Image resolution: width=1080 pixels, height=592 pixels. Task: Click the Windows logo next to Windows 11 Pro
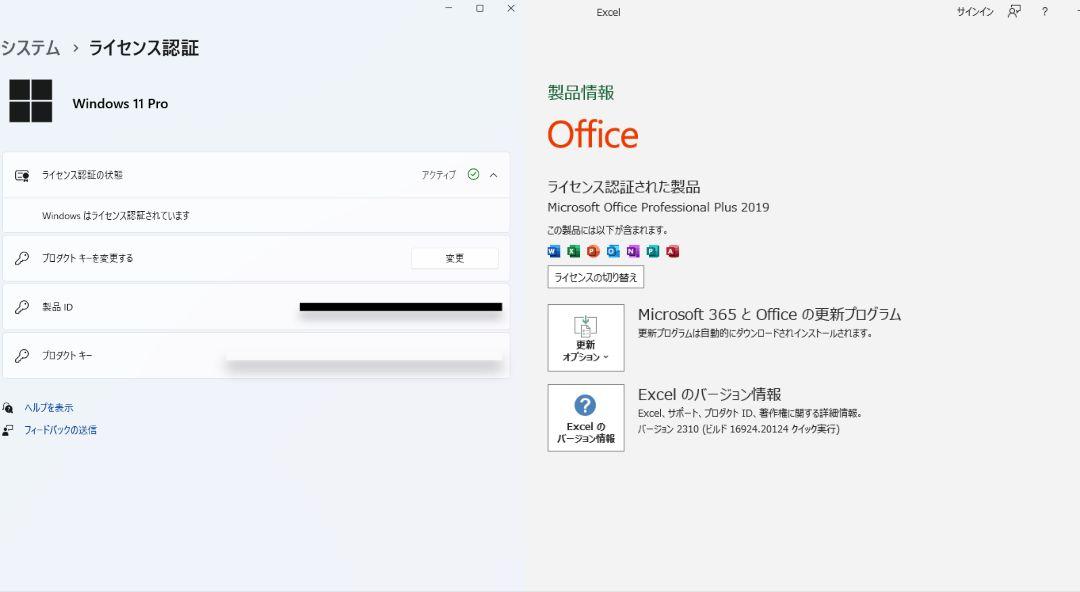tap(31, 101)
